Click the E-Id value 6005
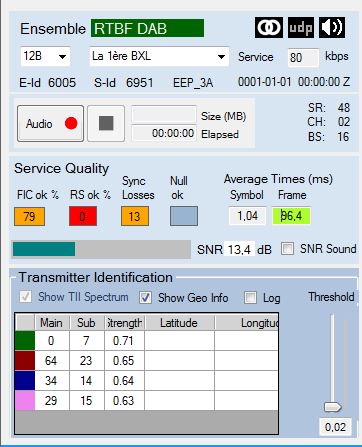The image size is (362, 447). (x=62, y=82)
